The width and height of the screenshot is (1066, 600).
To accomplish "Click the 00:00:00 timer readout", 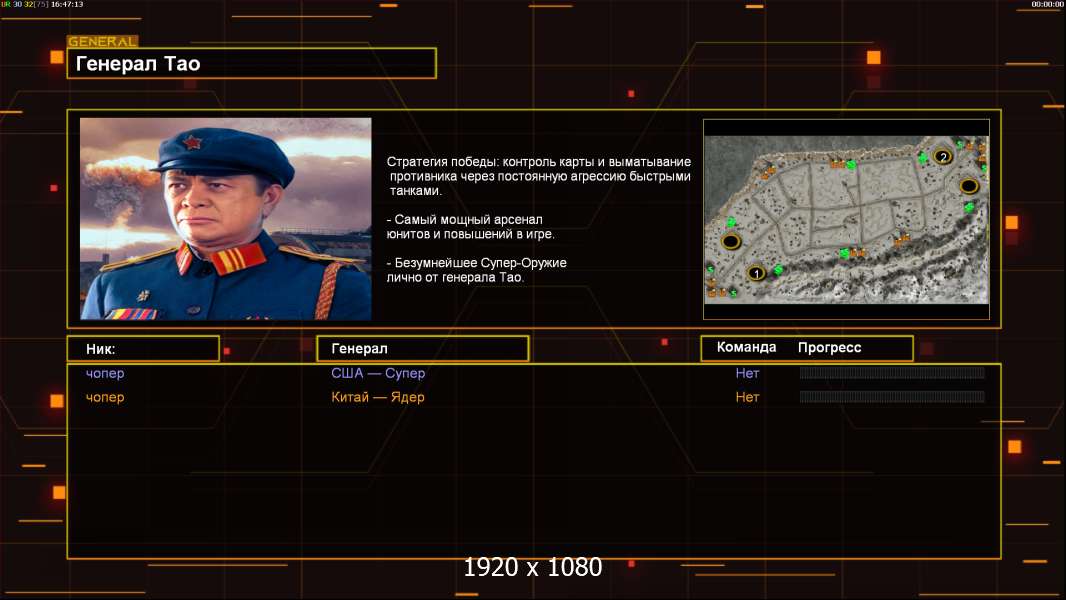I will (1047, 4).
